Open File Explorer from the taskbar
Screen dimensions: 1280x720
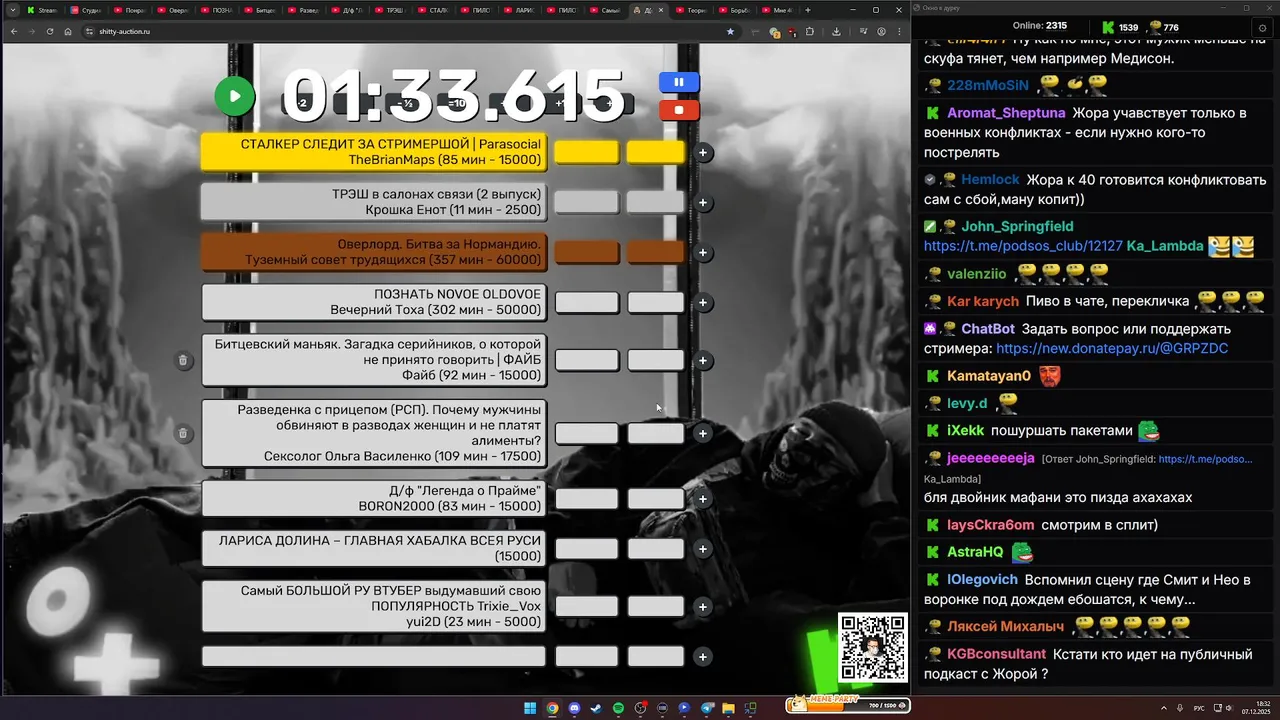(x=729, y=708)
